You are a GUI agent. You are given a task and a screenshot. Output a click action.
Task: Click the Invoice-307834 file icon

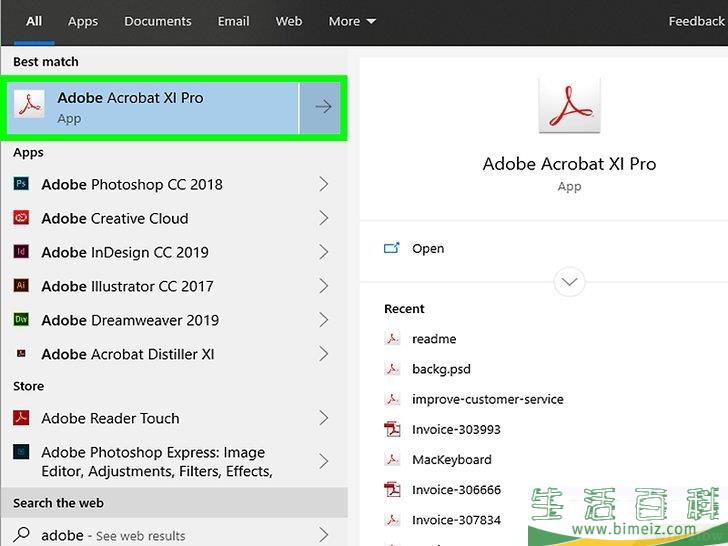click(392, 520)
